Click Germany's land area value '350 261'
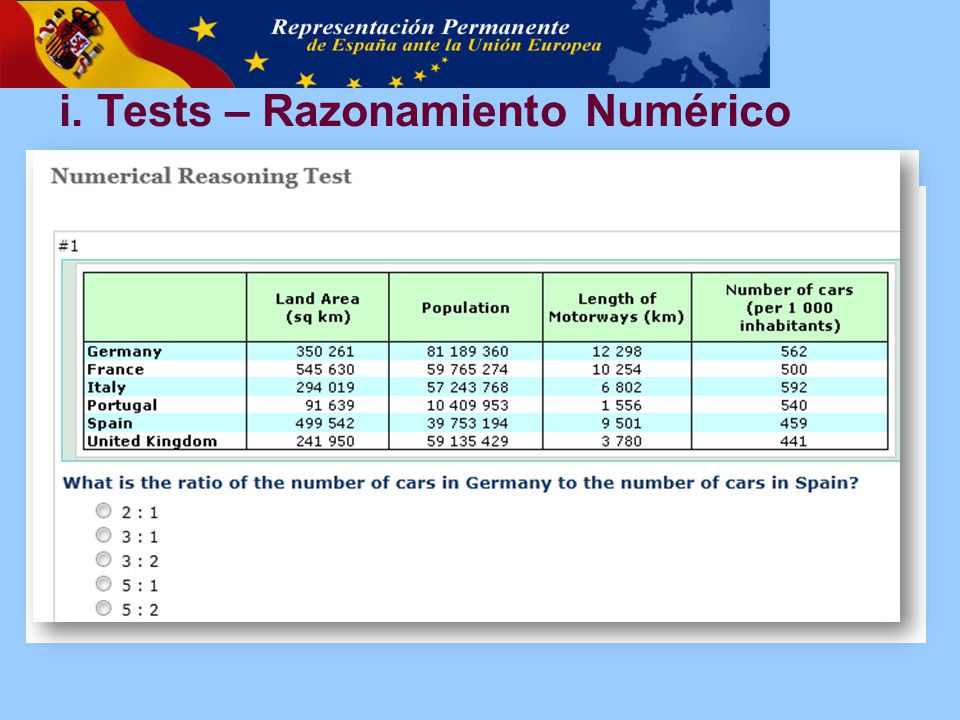The image size is (960, 720). pos(325,351)
